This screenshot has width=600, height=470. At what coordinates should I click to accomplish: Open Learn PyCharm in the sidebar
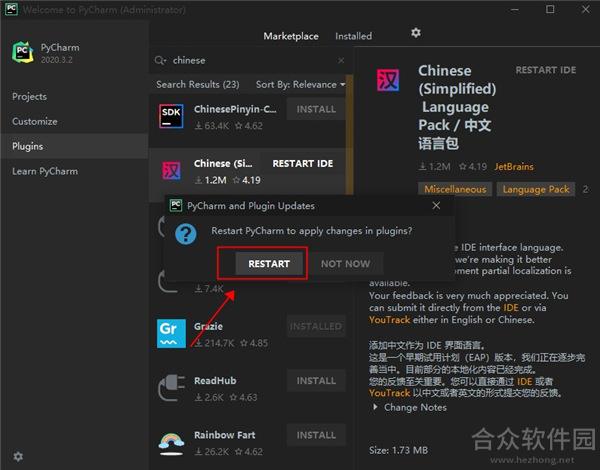45,171
